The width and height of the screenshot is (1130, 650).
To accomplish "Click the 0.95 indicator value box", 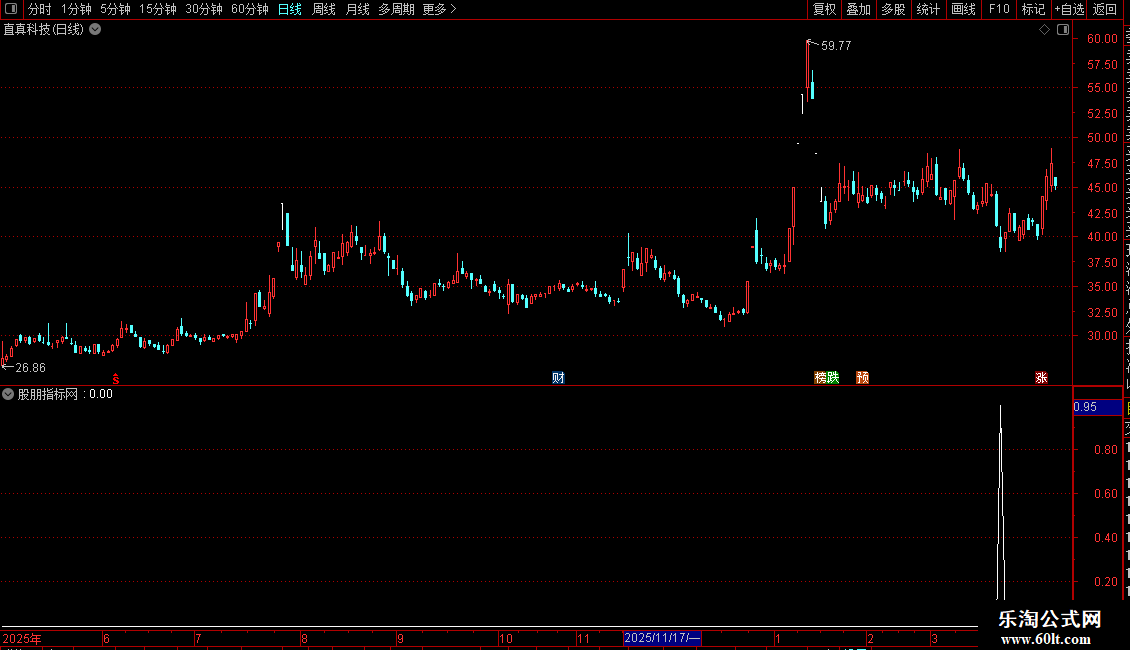I will [x=1098, y=407].
